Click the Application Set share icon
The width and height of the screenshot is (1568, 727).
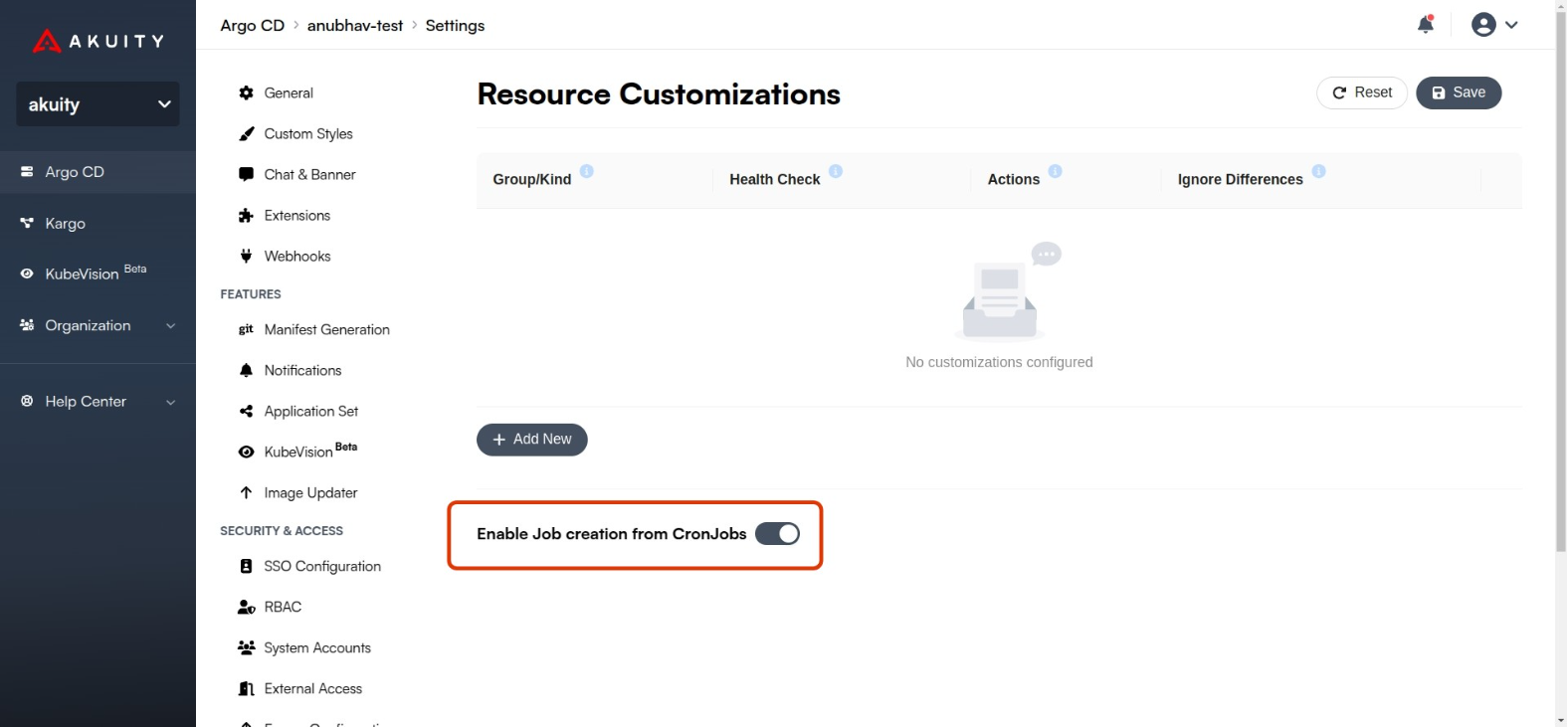[x=246, y=411]
